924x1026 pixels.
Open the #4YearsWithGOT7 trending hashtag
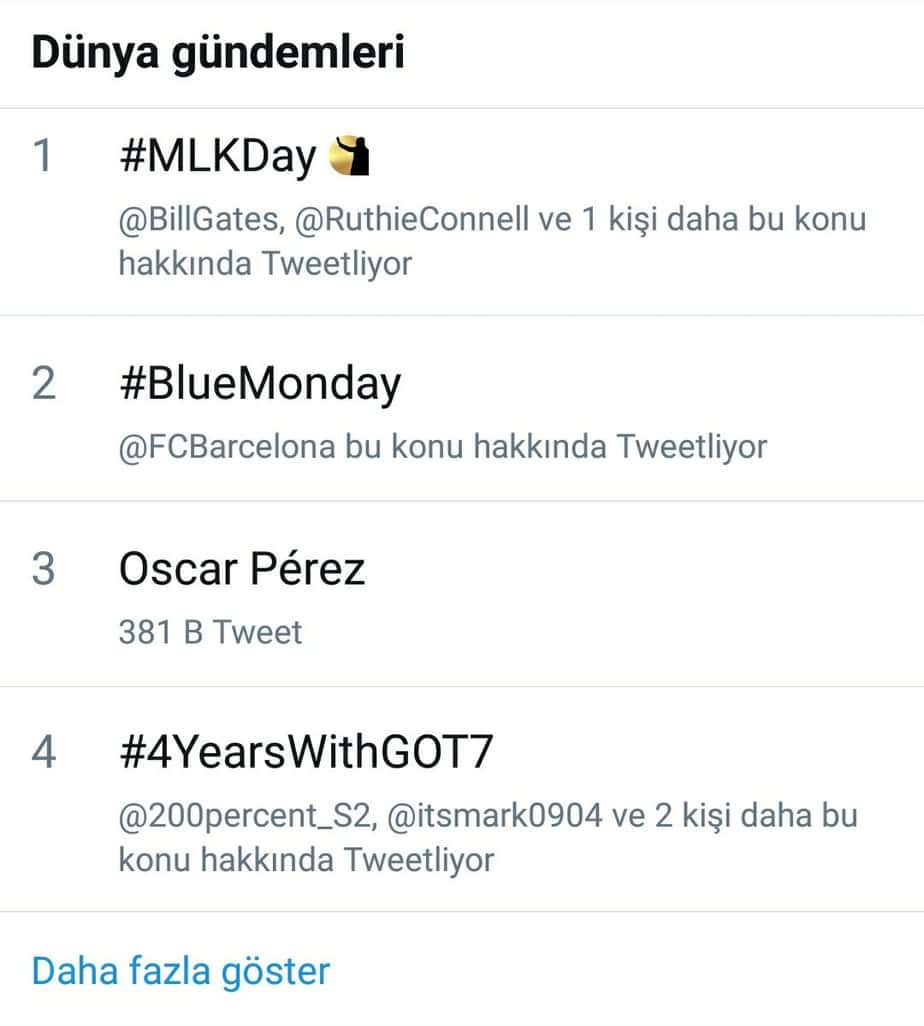(x=306, y=754)
